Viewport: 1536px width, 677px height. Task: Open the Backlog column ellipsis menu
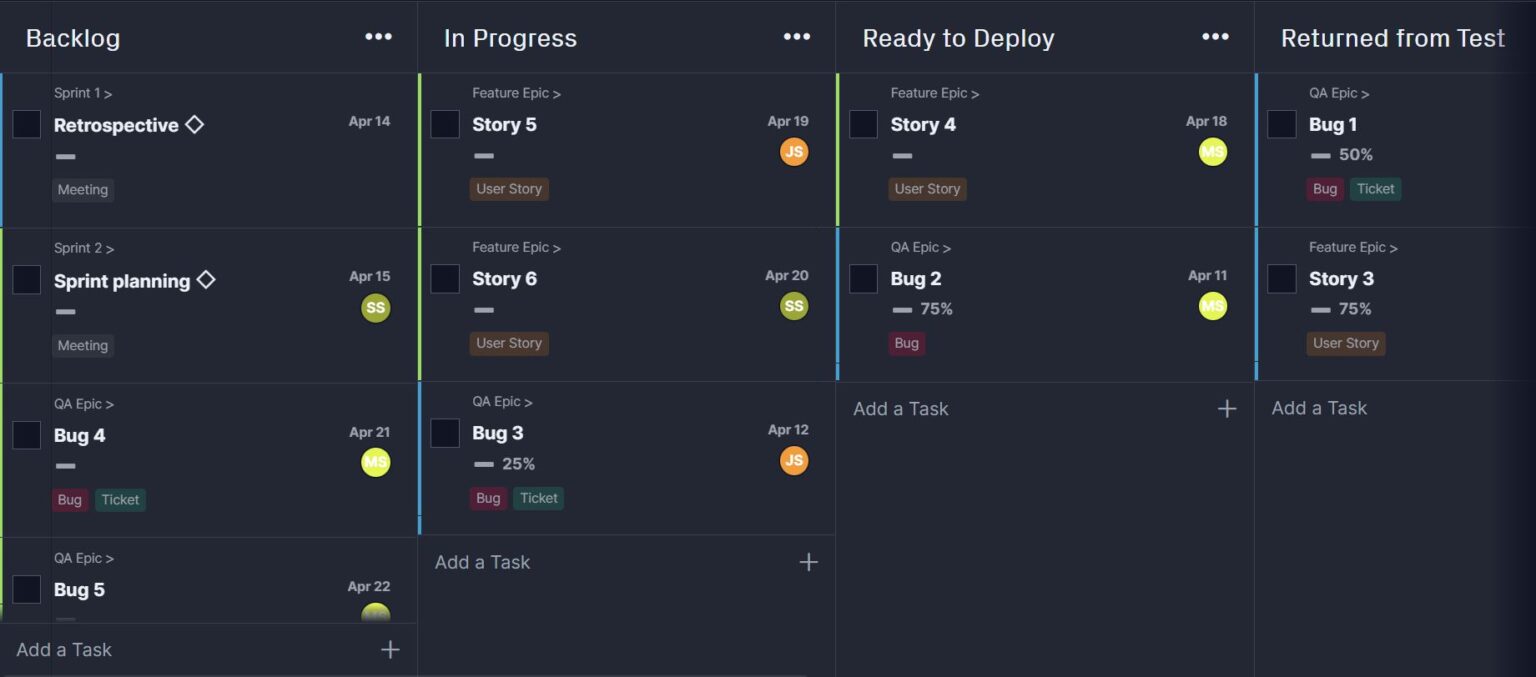pos(378,37)
